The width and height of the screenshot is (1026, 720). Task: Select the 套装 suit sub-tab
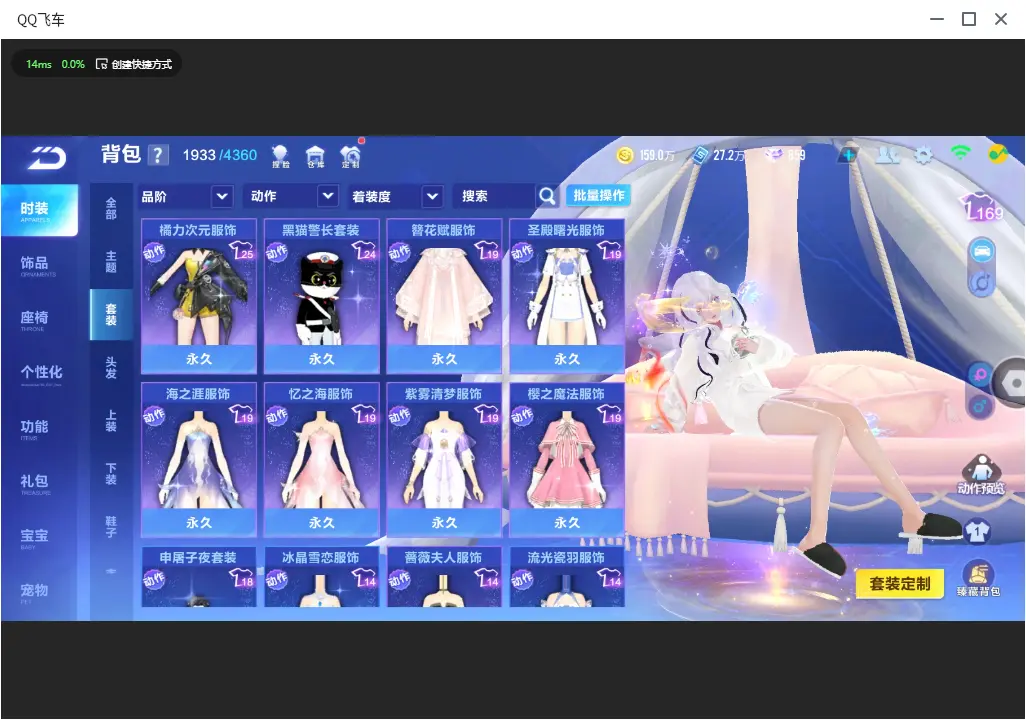(x=111, y=314)
